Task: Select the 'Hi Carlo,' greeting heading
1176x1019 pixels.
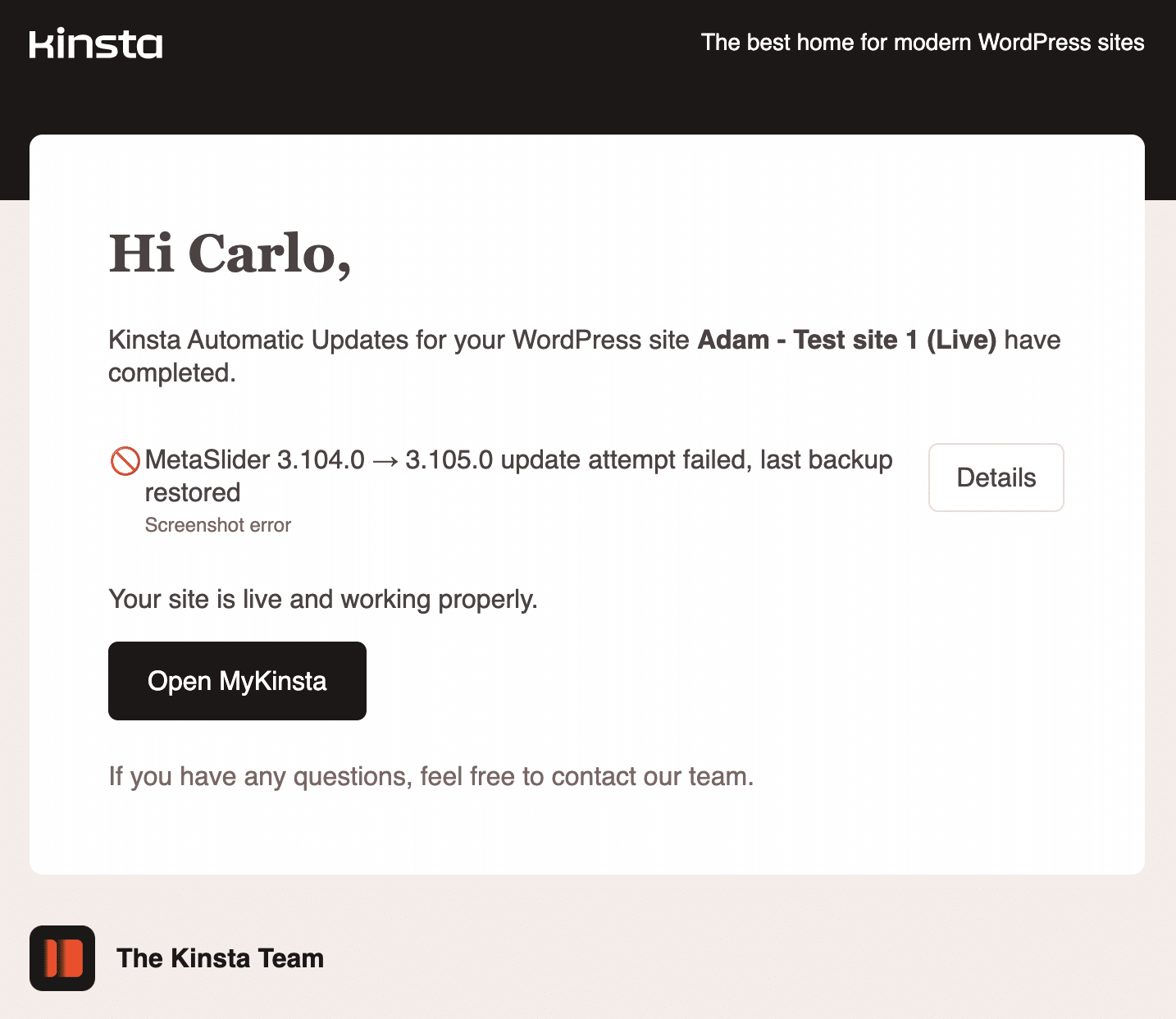Action: [x=230, y=254]
